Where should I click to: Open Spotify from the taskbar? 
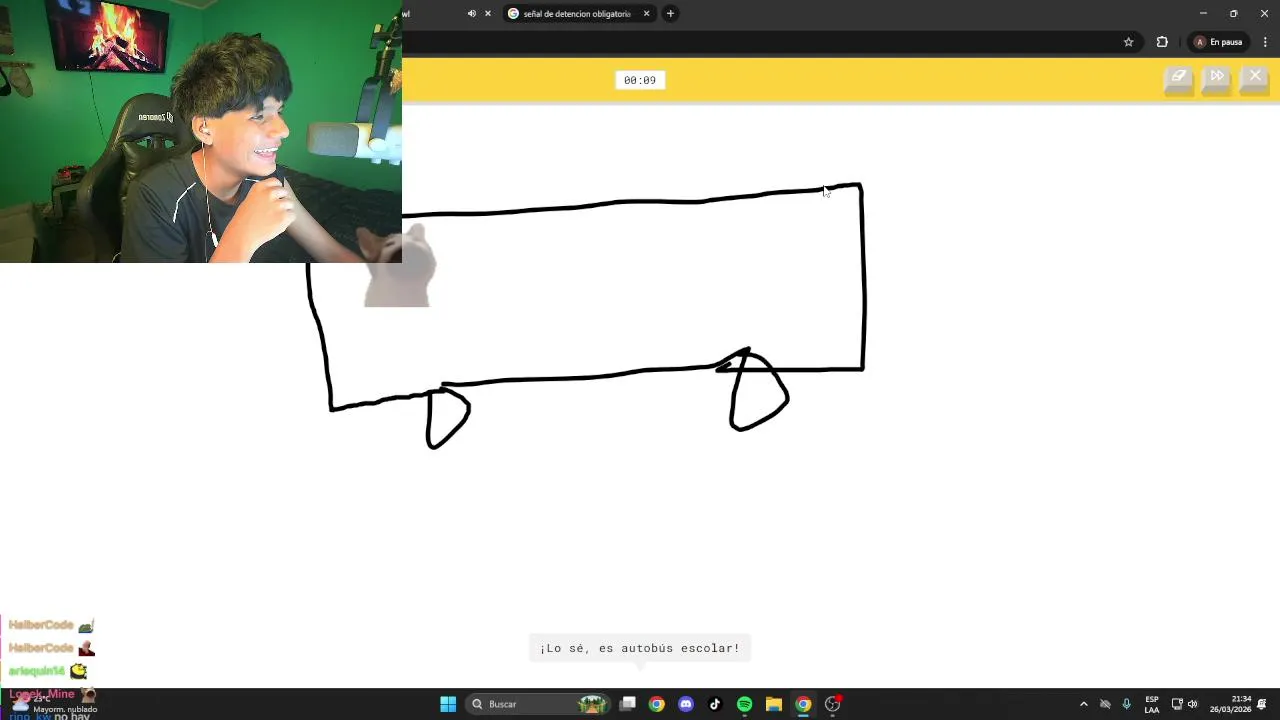click(744, 704)
